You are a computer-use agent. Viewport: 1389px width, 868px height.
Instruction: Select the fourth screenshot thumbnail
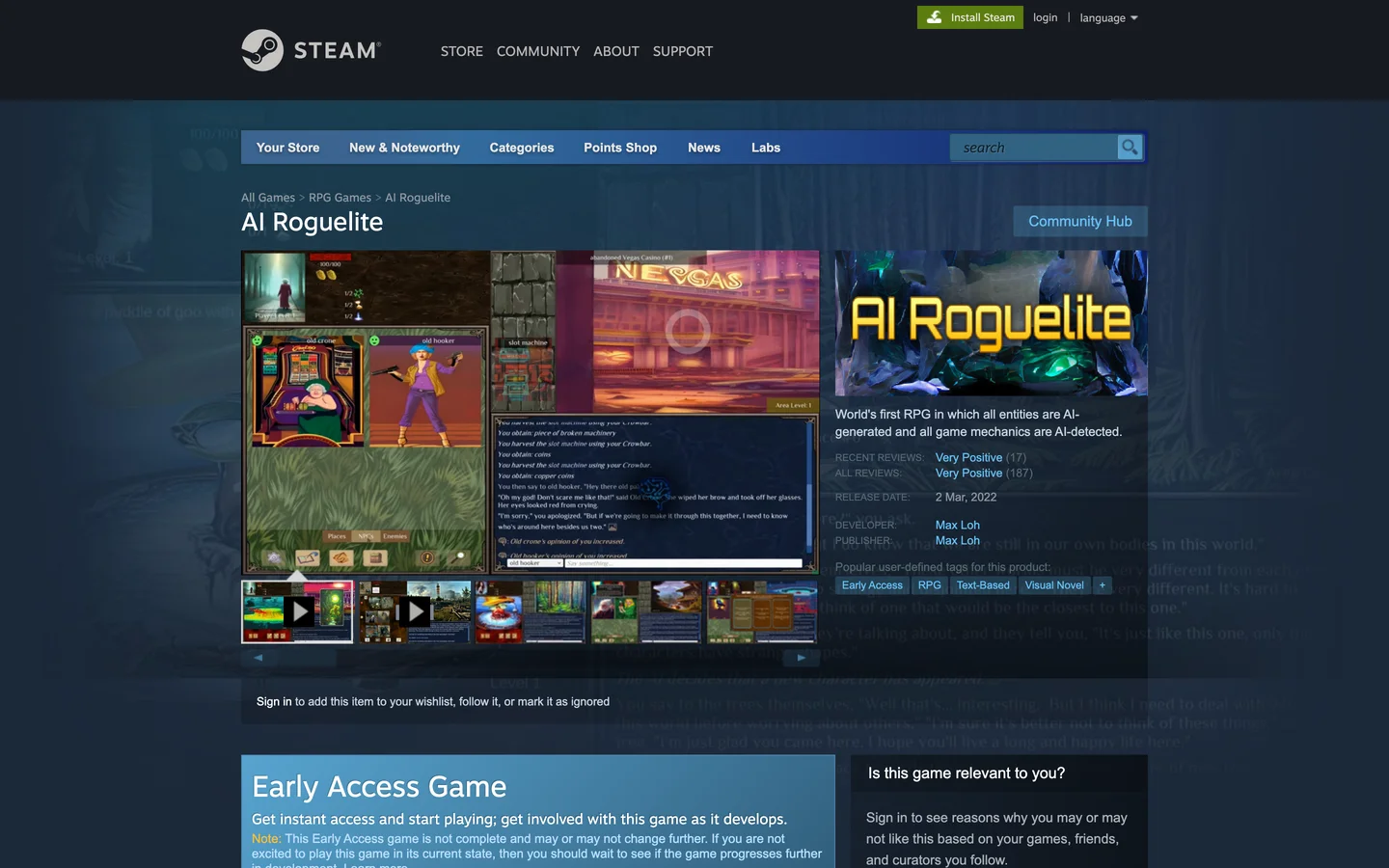point(646,611)
